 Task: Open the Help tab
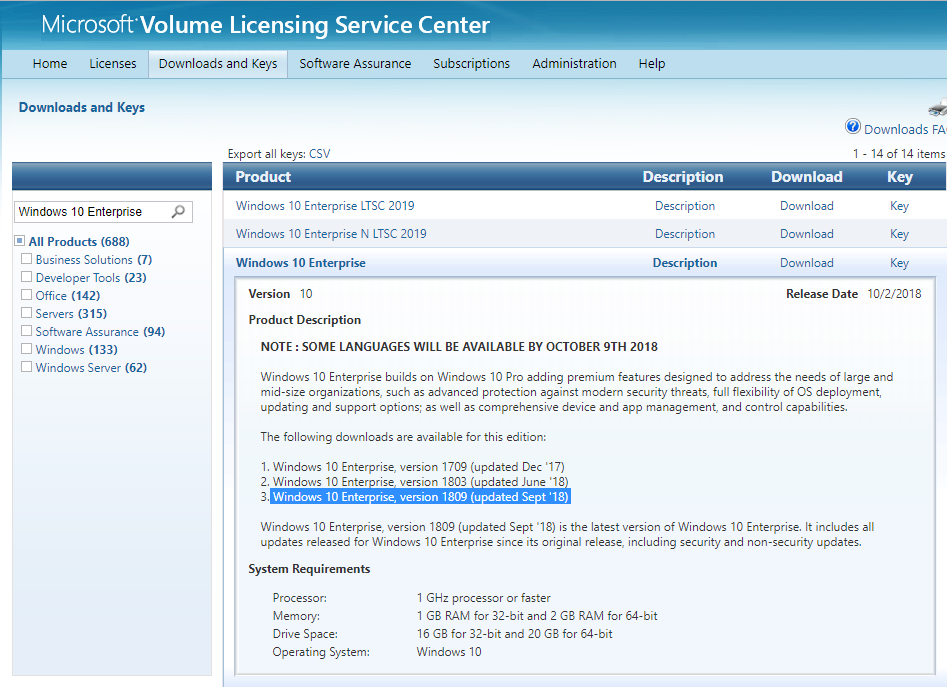point(652,63)
